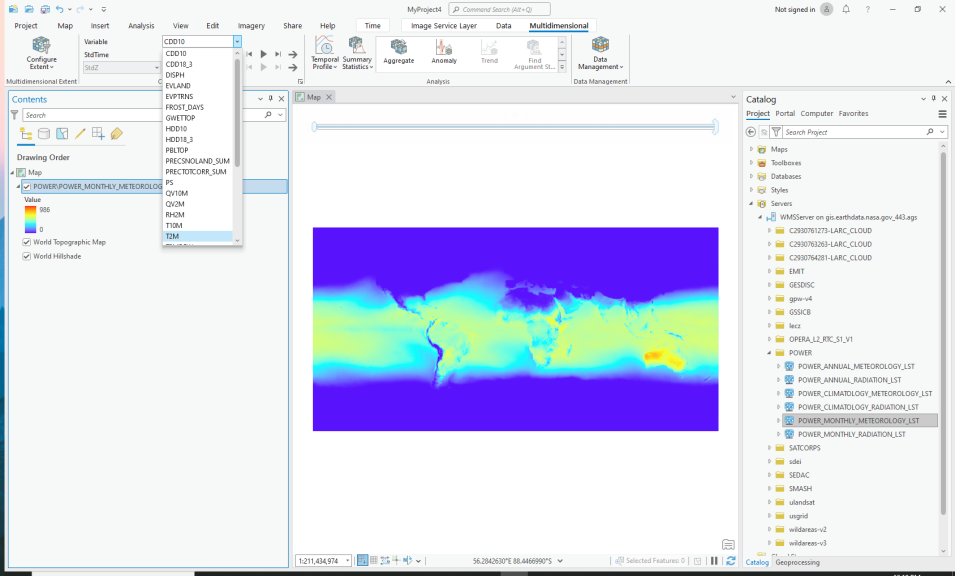Open the Time ribbon tab
The height and width of the screenshot is (576, 955).
coord(372,25)
